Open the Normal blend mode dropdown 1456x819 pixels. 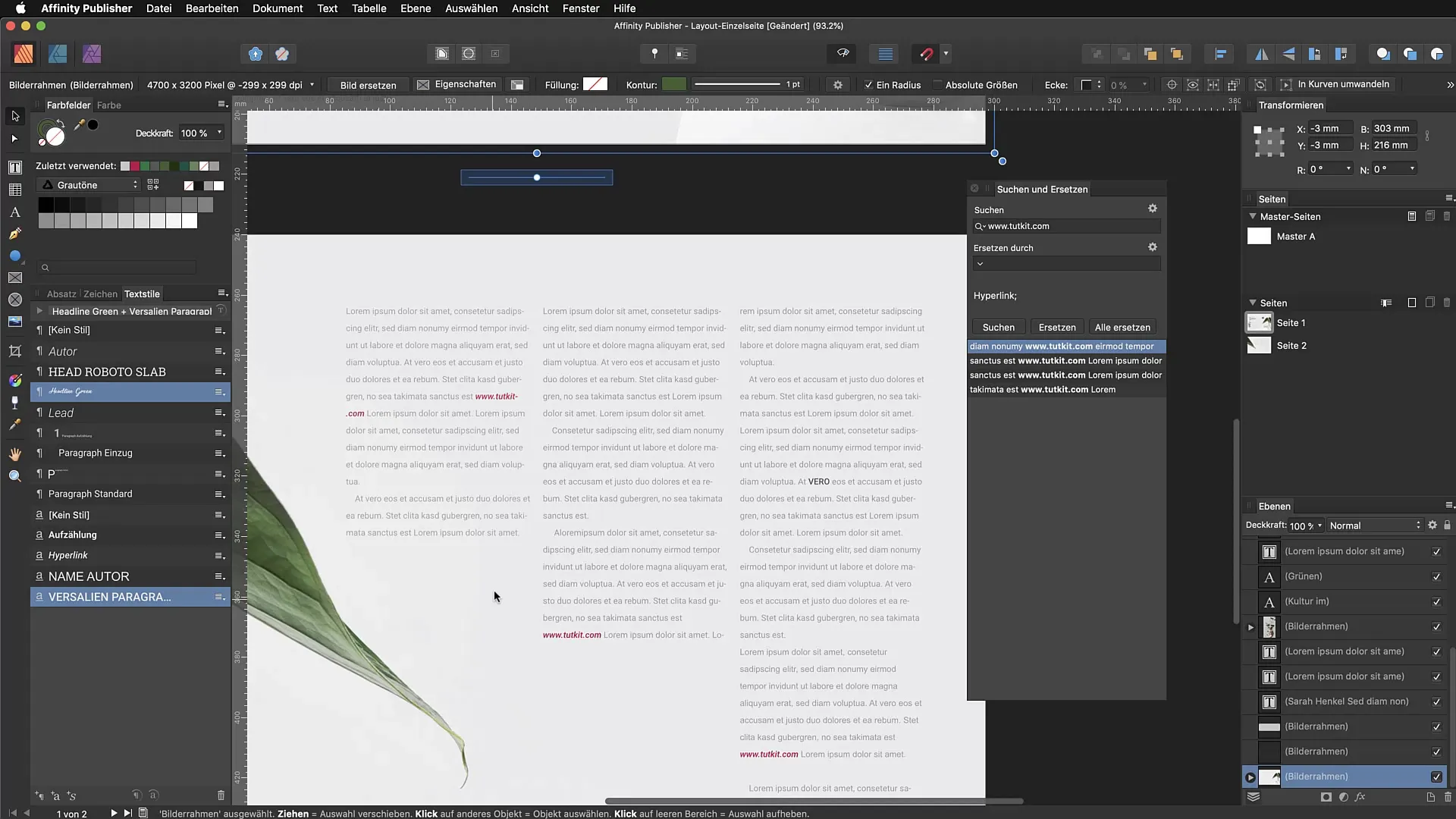point(1375,526)
